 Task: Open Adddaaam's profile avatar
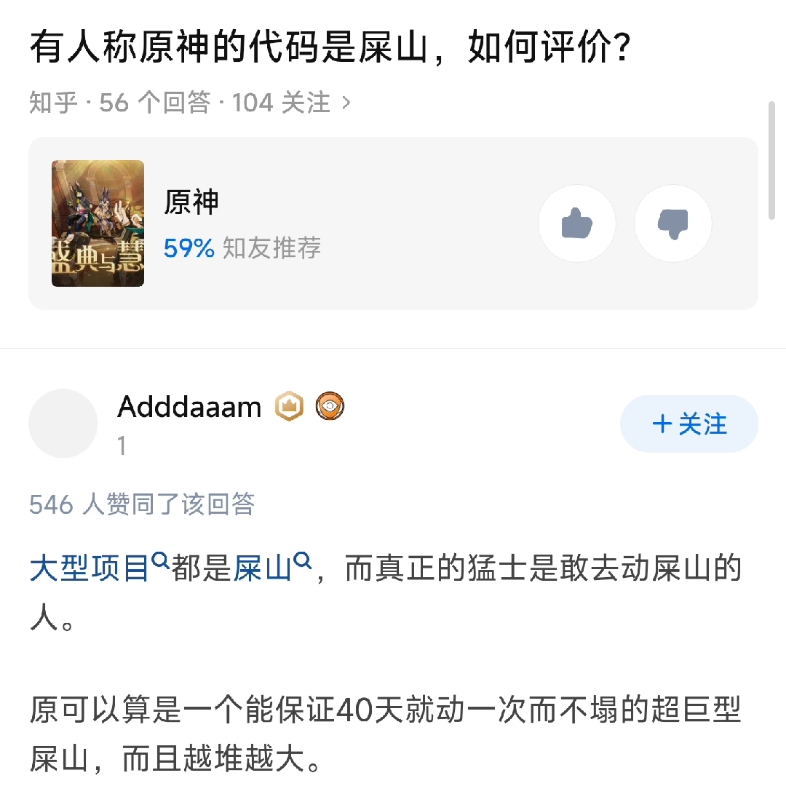[64, 423]
